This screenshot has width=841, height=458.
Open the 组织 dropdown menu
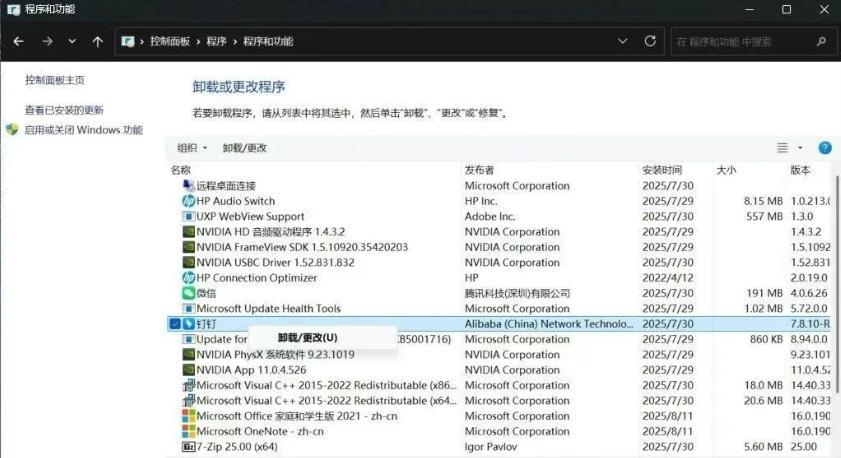point(191,148)
